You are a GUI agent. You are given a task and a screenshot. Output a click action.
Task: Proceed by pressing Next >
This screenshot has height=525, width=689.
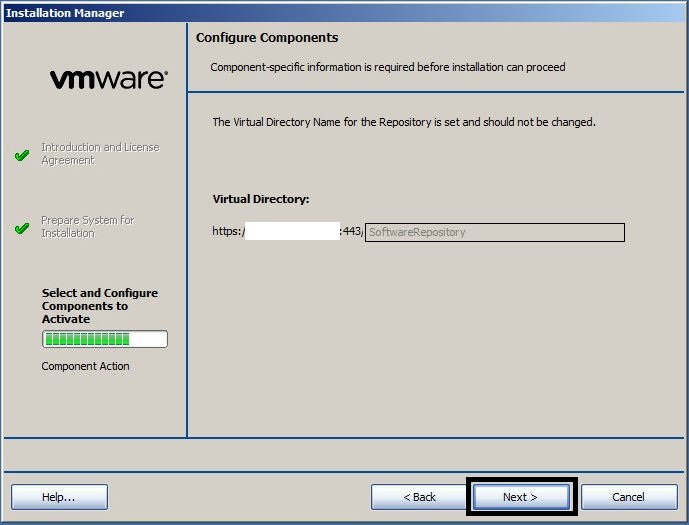point(520,497)
